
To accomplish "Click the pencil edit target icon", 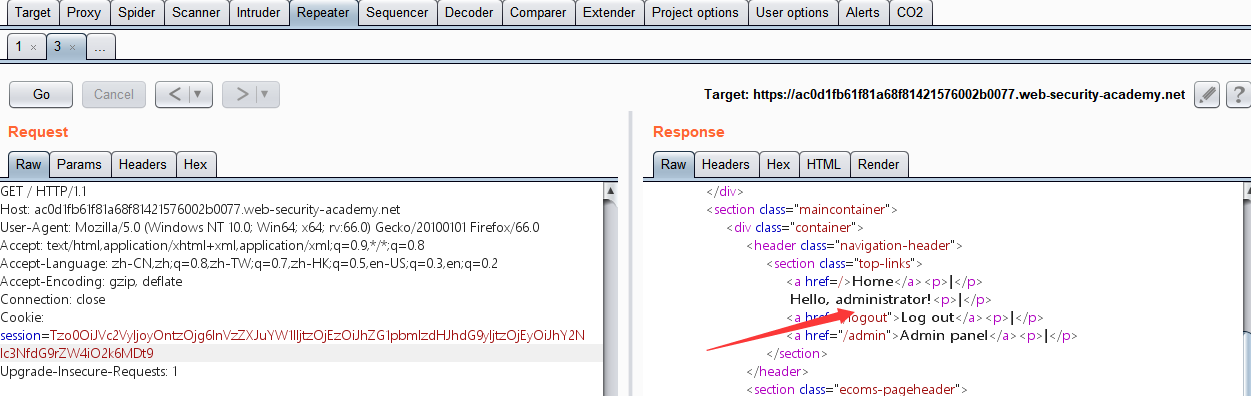I will click(x=1207, y=95).
